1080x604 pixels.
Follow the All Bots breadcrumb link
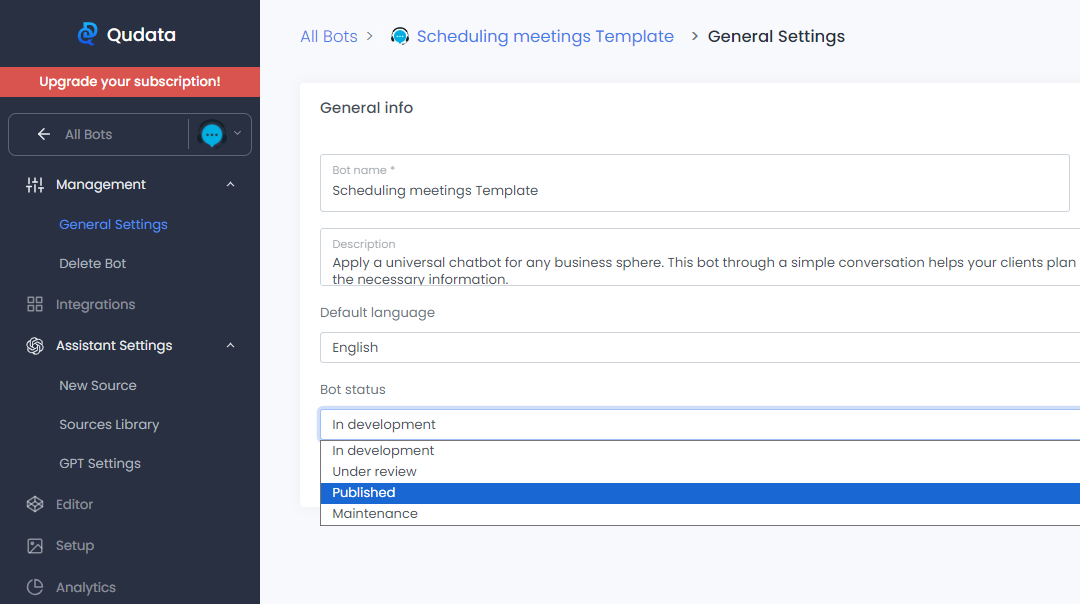[329, 37]
